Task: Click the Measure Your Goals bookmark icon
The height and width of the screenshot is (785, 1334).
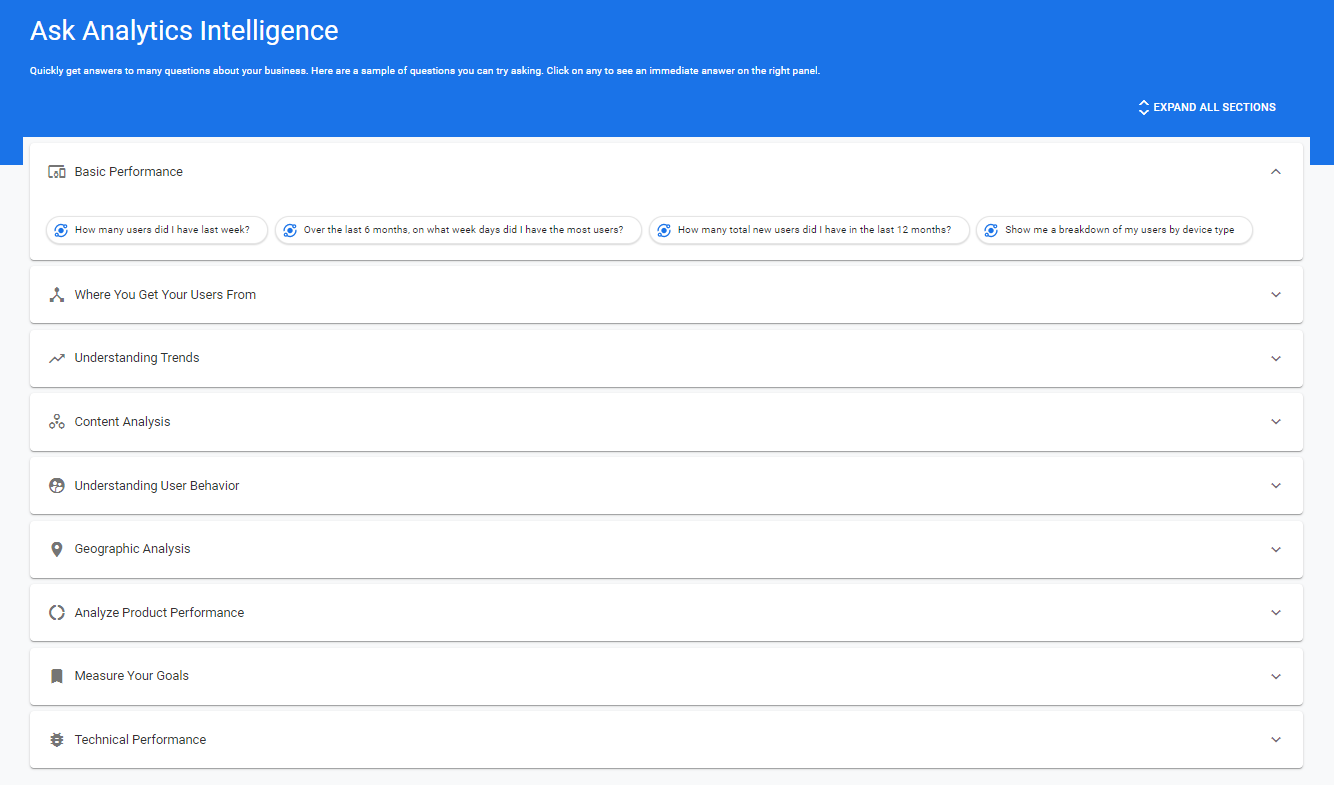Action: [x=57, y=676]
